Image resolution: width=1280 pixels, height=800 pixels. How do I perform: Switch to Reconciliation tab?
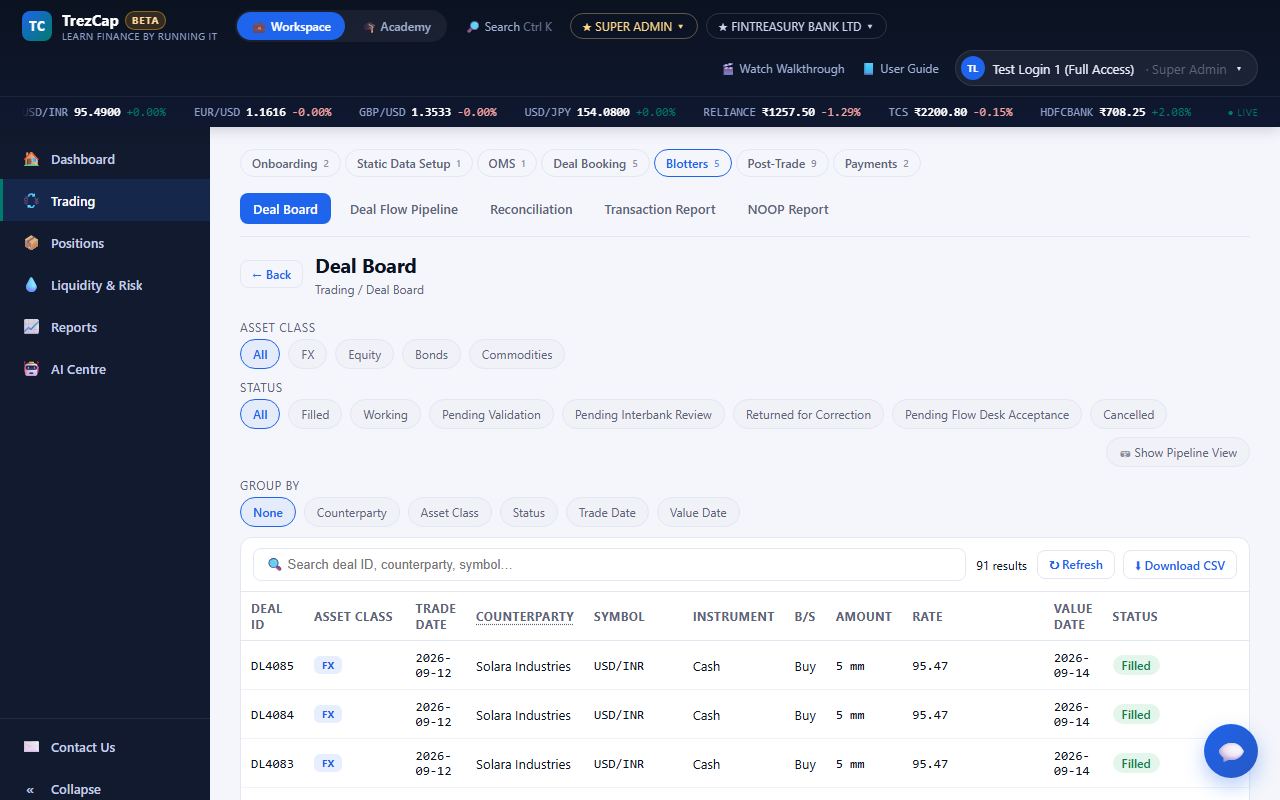pyautogui.click(x=531, y=209)
